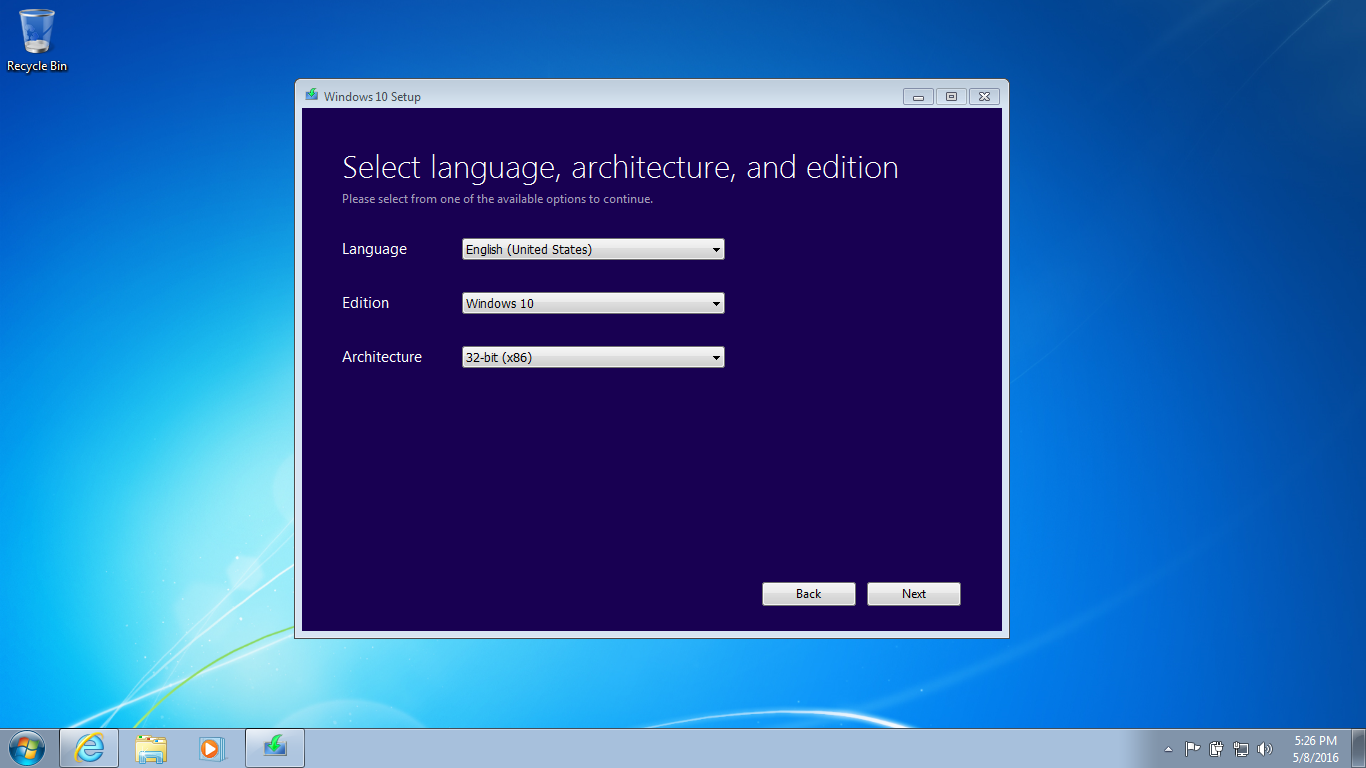Viewport: 1366px width, 768px height.
Task: Expand the Architecture dropdown showing 32-bit (x86)
Action: click(593, 357)
